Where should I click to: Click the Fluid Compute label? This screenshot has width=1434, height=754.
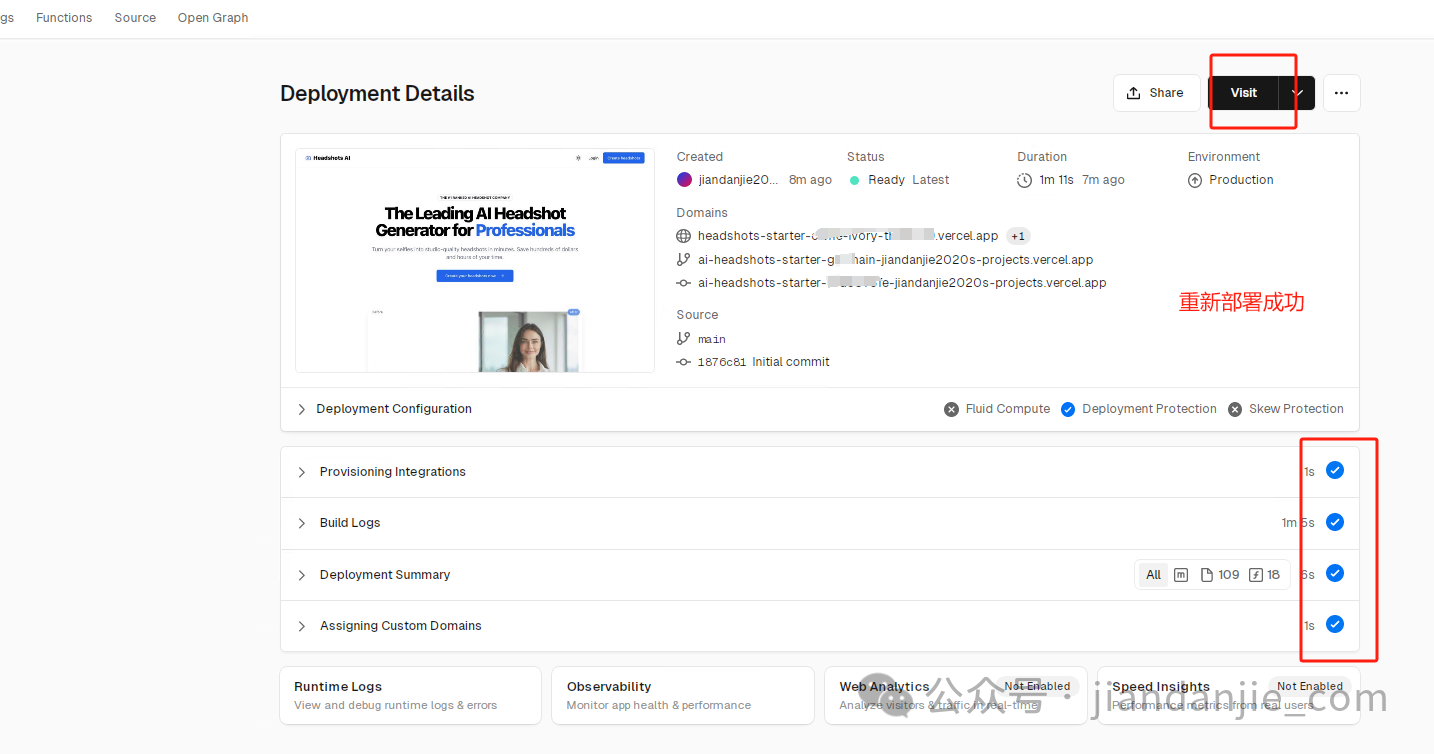click(x=1007, y=409)
